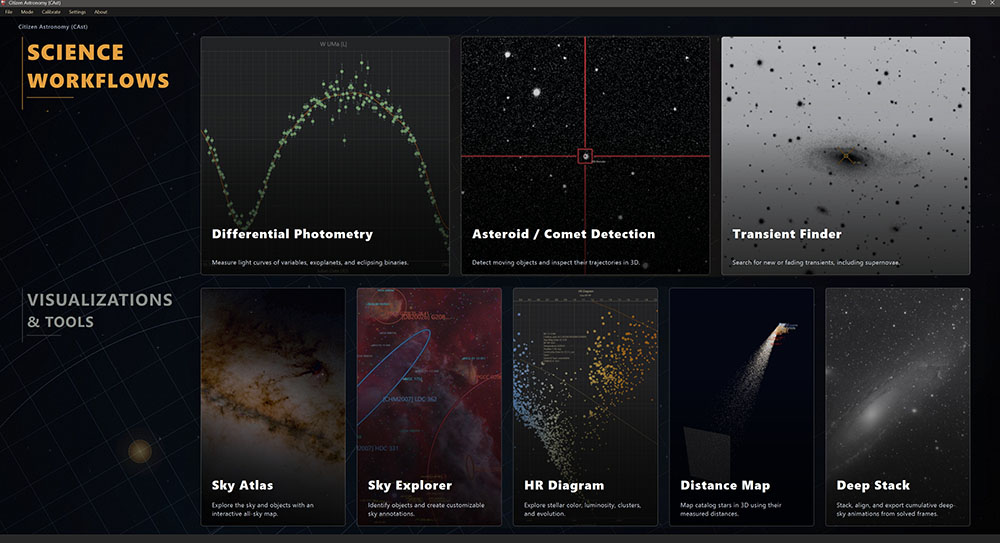Select the VISUALIZATIONS & TOOLS heading
The height and width of the screenshot is (543, 1000).
(99, 311)
